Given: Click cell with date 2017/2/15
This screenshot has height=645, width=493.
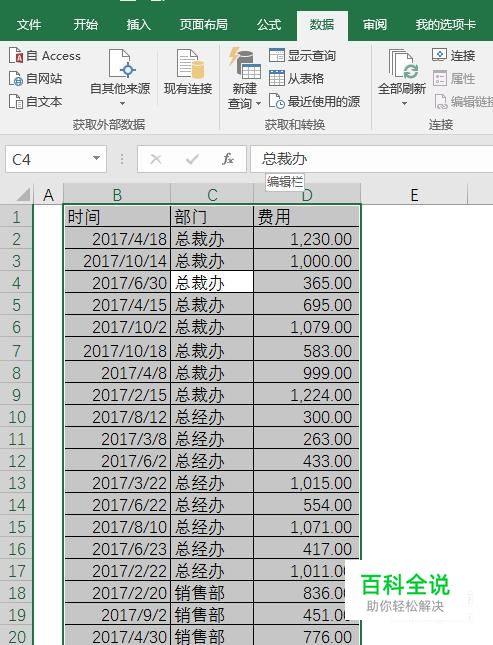Looking at the screenshot, I should 117,395.
